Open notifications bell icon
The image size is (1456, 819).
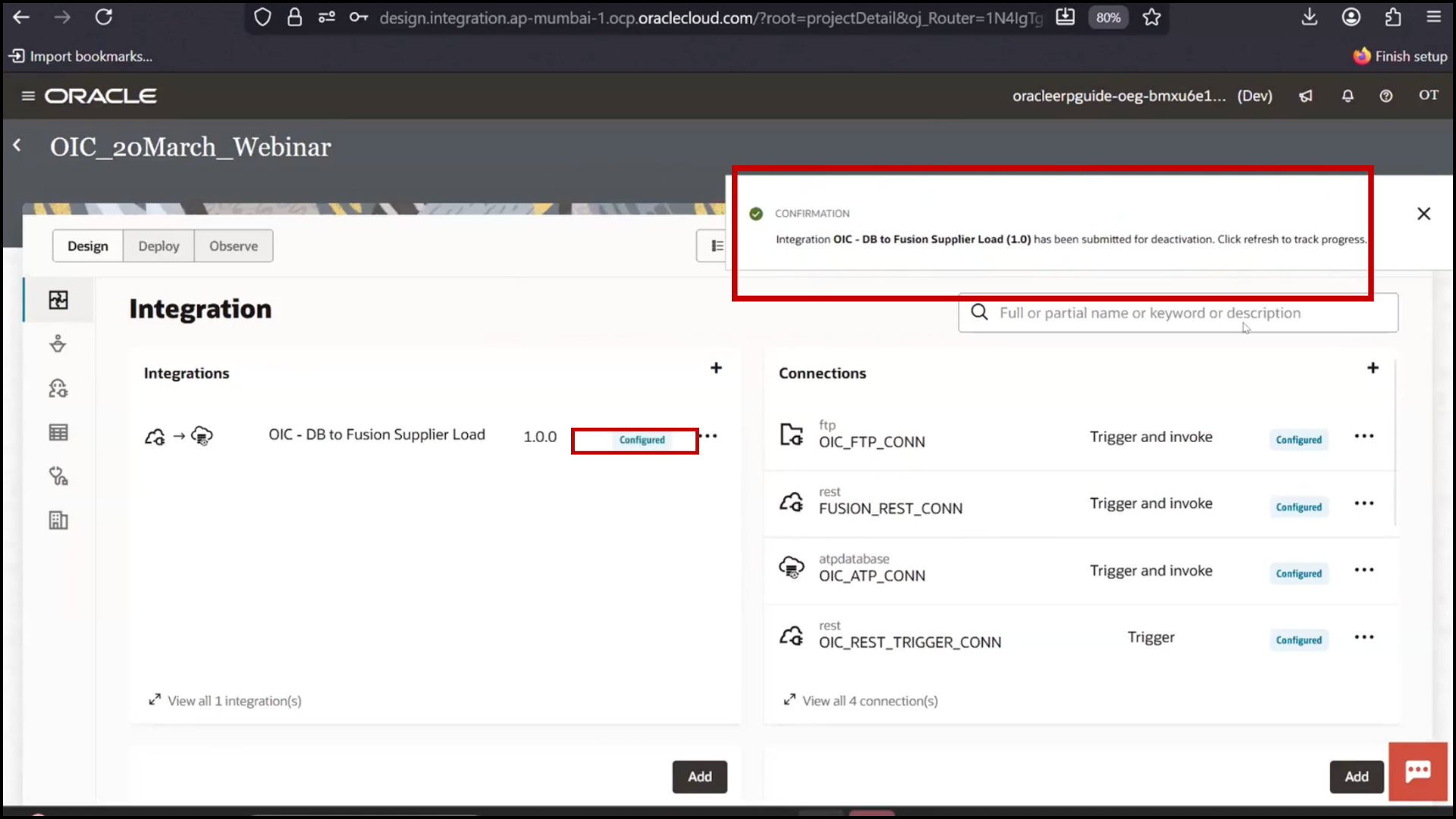1348,96
